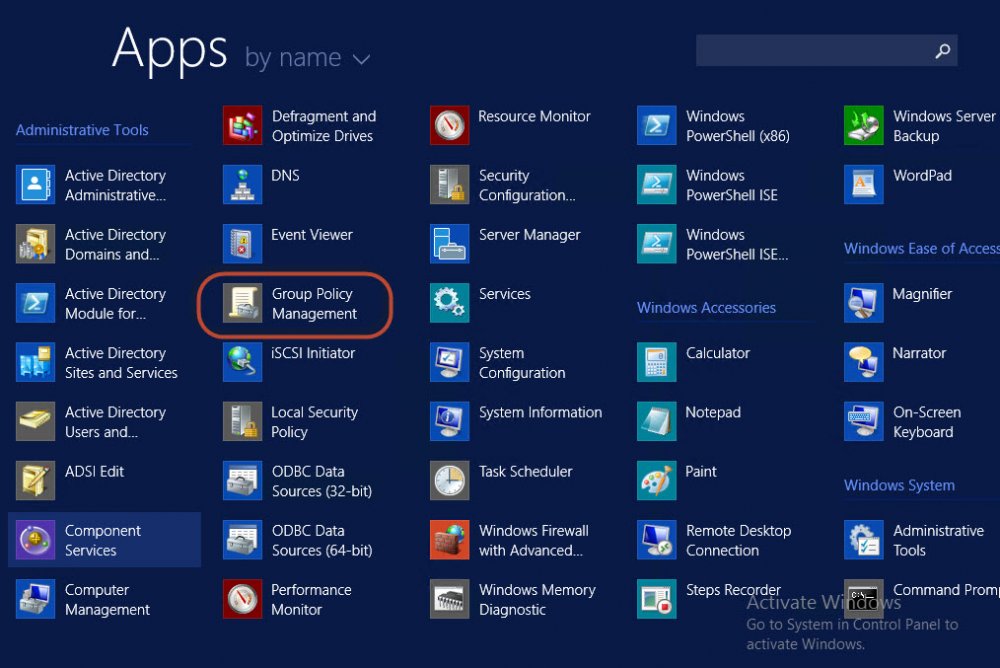
Task: Launch Windows PowerShell ISE icon
Action: [656, 185]
